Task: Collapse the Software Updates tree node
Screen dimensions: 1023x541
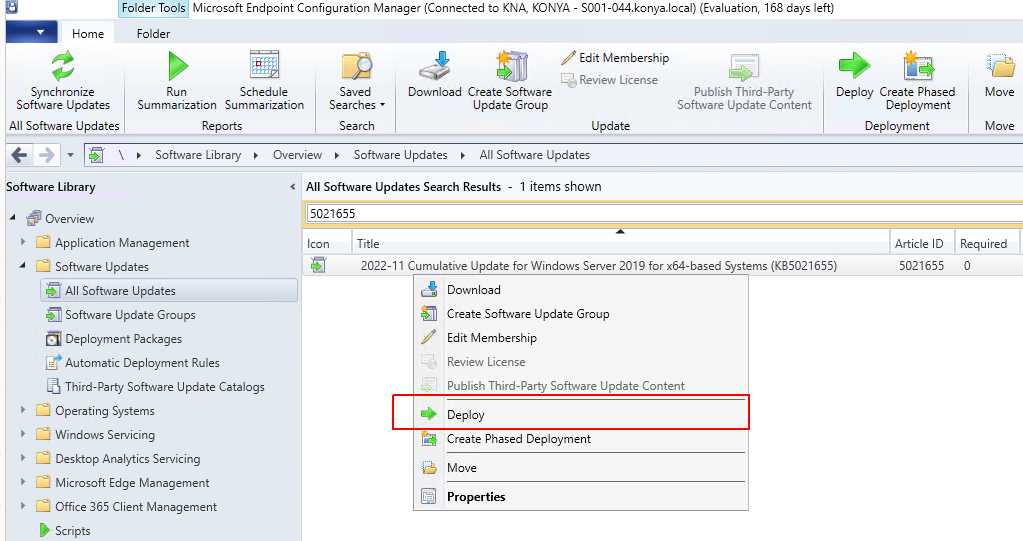Action: [x=23, y=266]
